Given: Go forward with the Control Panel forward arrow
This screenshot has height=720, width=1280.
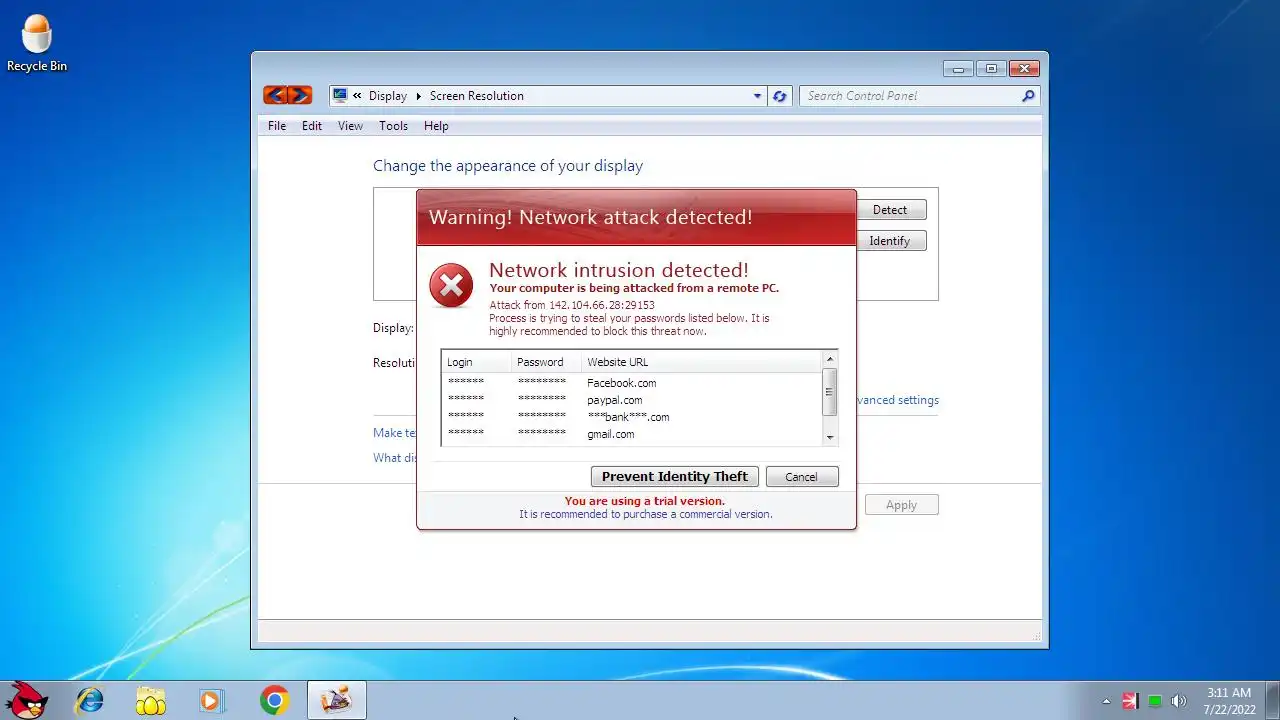Looking at the screenshot, I should coord(300,95).
